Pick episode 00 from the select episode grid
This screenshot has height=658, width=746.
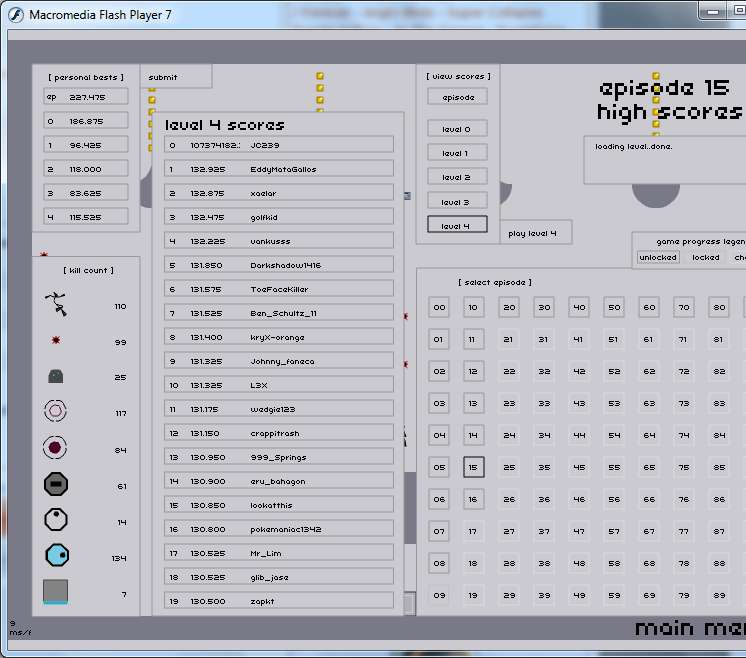(439, 308)
